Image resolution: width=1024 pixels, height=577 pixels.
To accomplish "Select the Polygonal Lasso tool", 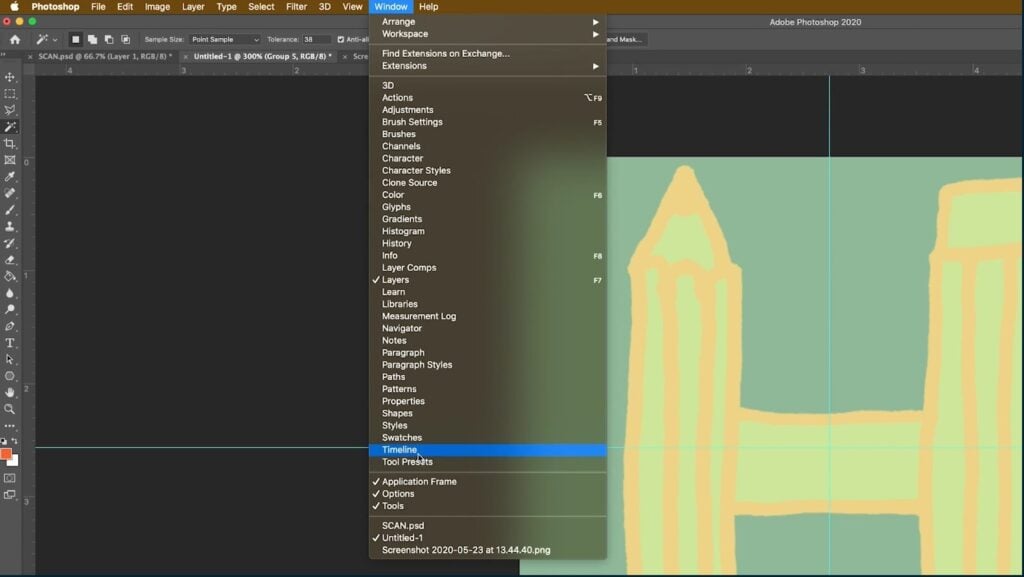I will 10,110.
